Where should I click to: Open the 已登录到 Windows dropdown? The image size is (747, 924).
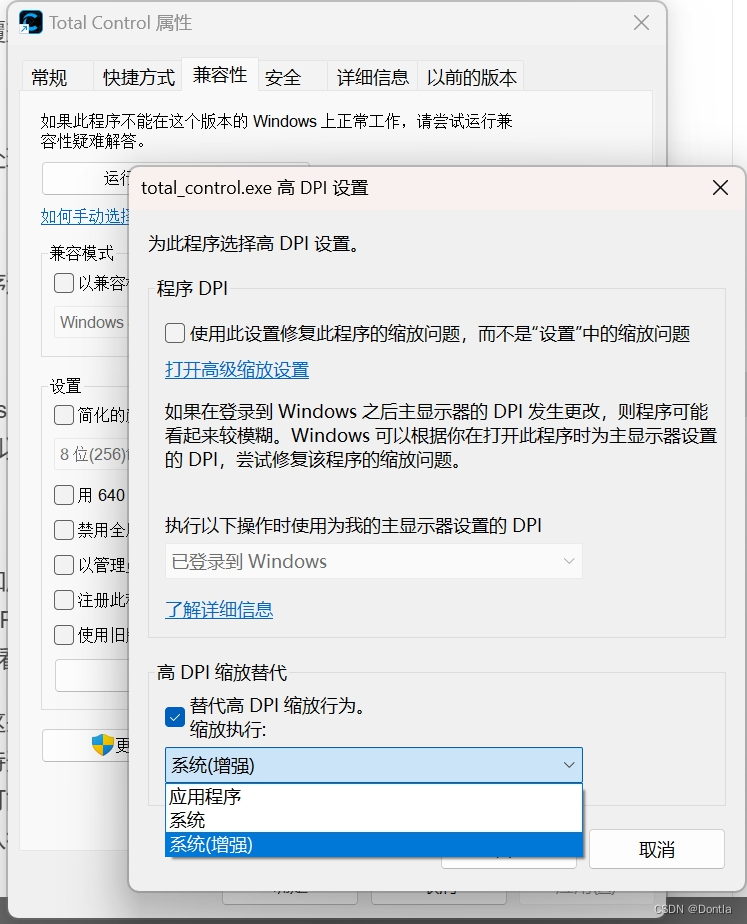pos(374,561)
